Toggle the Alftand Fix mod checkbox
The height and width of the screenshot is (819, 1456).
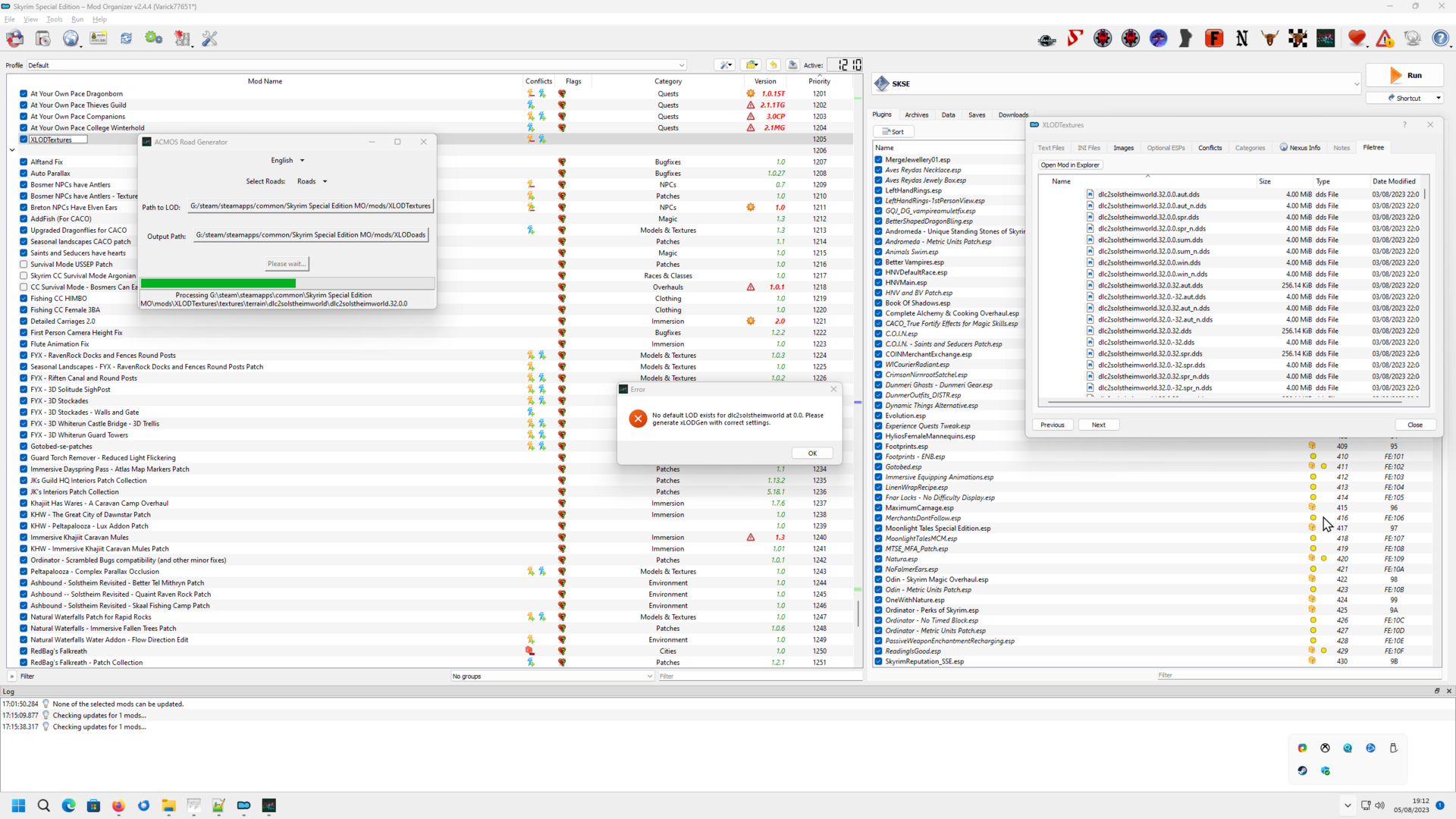[24, 162]
